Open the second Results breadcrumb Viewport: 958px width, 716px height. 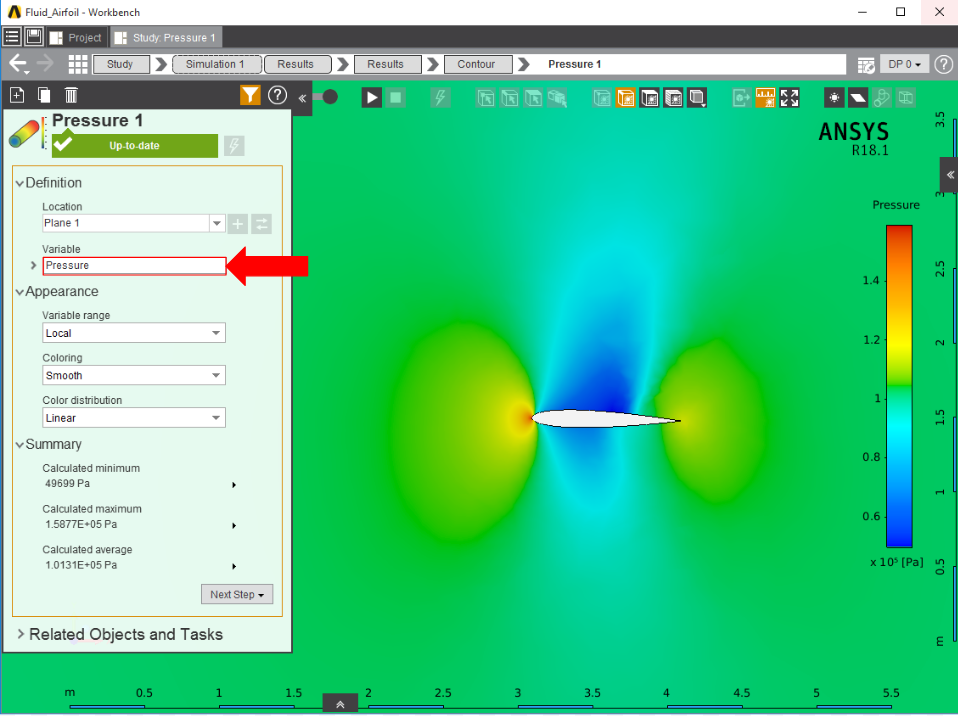point(388,64)
